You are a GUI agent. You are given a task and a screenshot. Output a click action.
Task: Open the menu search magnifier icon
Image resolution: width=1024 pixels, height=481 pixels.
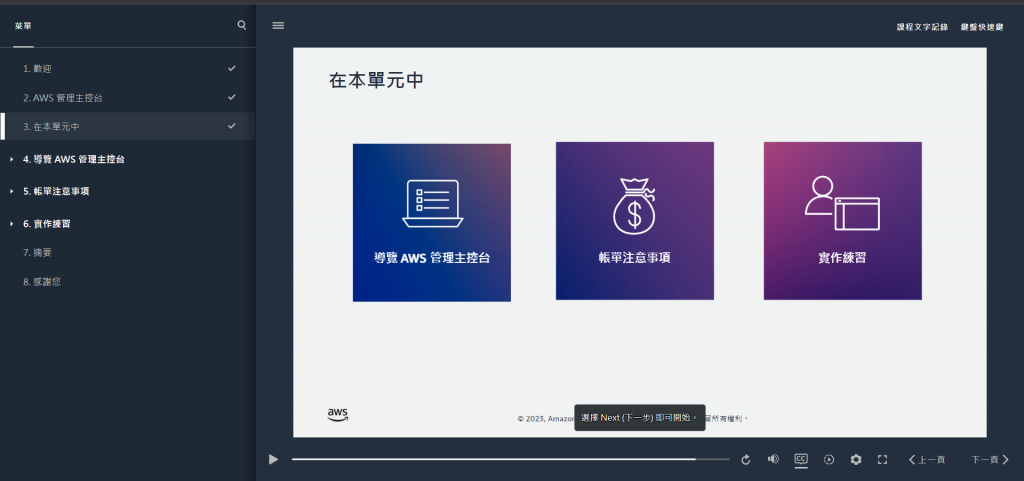(242, 25)
